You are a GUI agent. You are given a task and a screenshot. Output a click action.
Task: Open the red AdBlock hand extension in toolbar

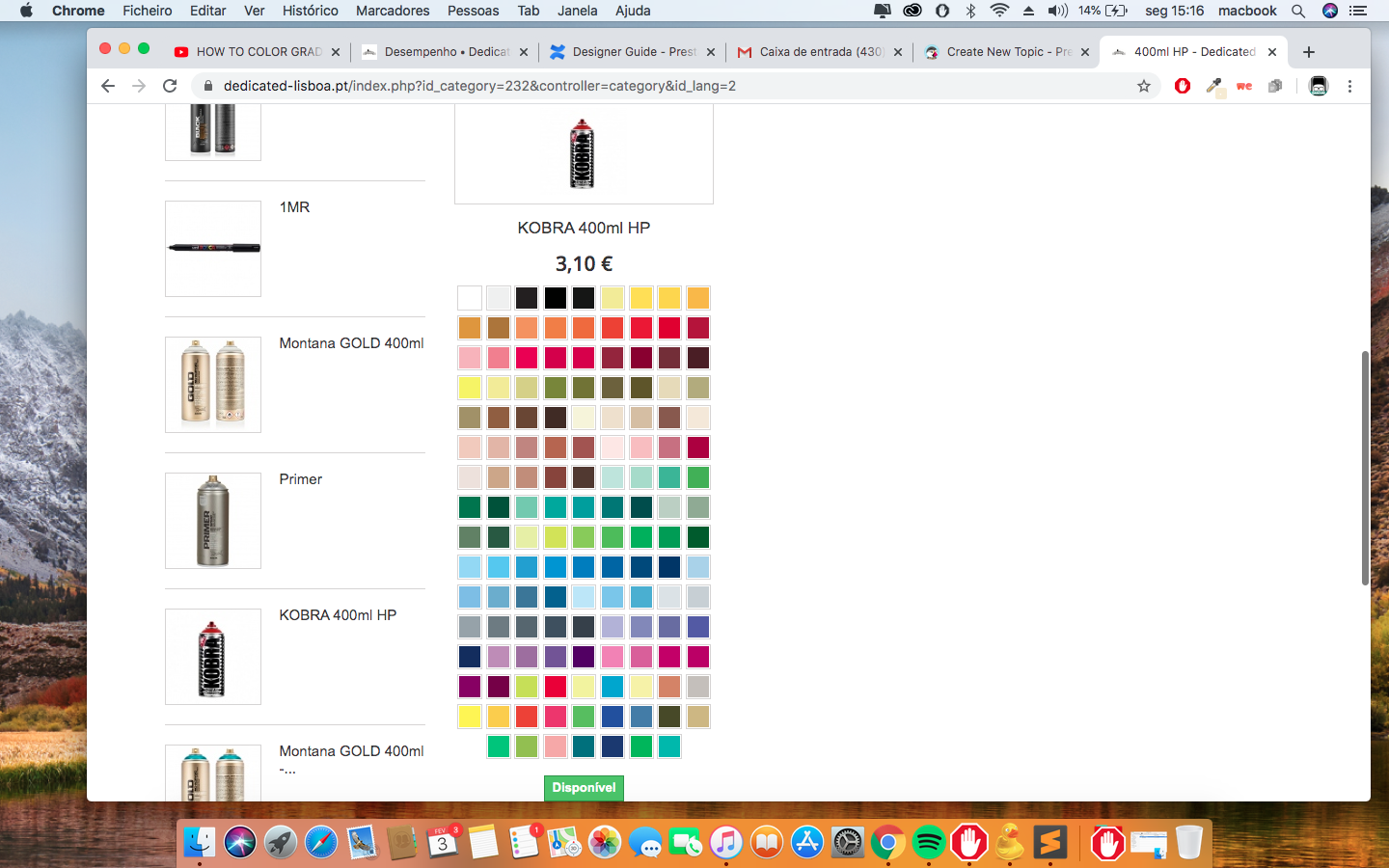[1183, 86]
